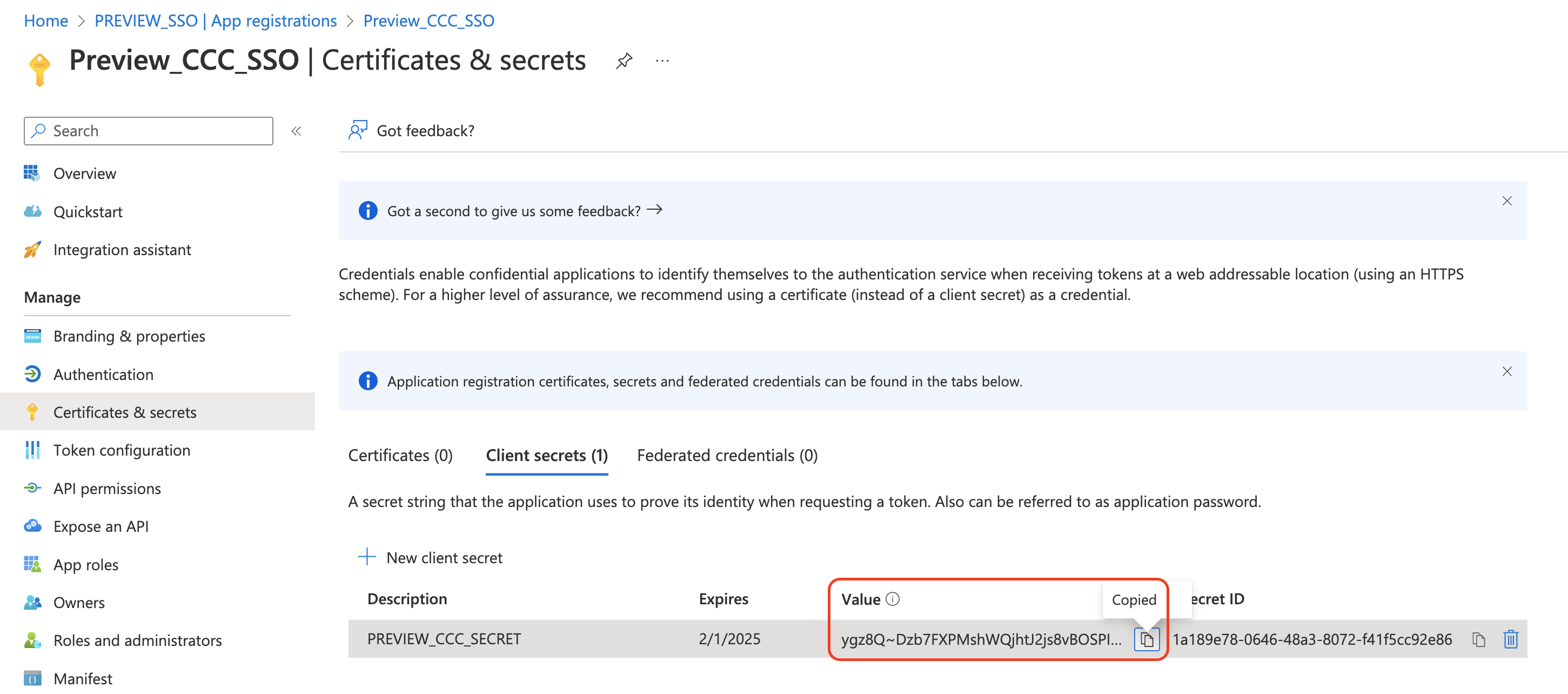Add a New client secret

click(x=430, y=558)
